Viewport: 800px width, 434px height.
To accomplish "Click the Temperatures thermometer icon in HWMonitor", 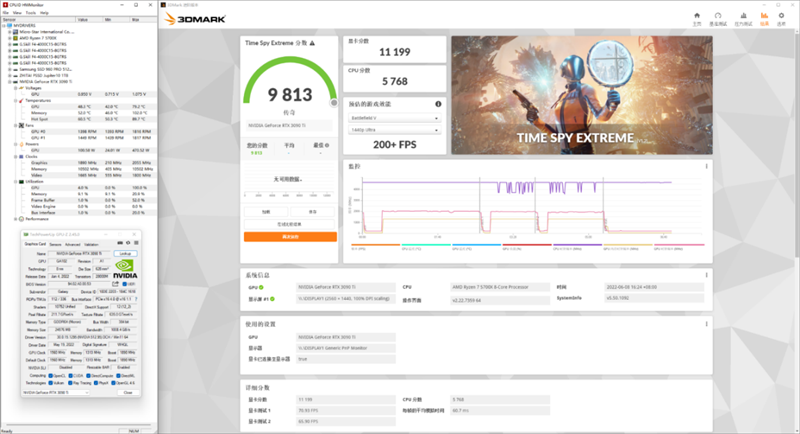I will [21, 100].
